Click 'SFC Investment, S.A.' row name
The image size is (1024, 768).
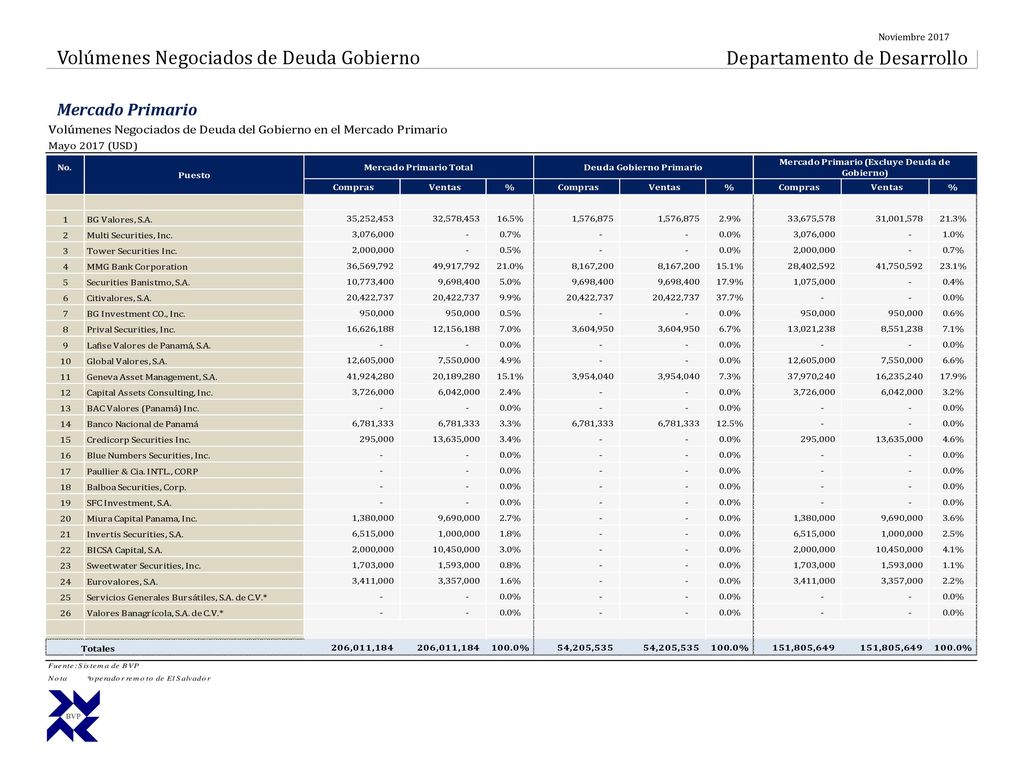coord(129,503)
